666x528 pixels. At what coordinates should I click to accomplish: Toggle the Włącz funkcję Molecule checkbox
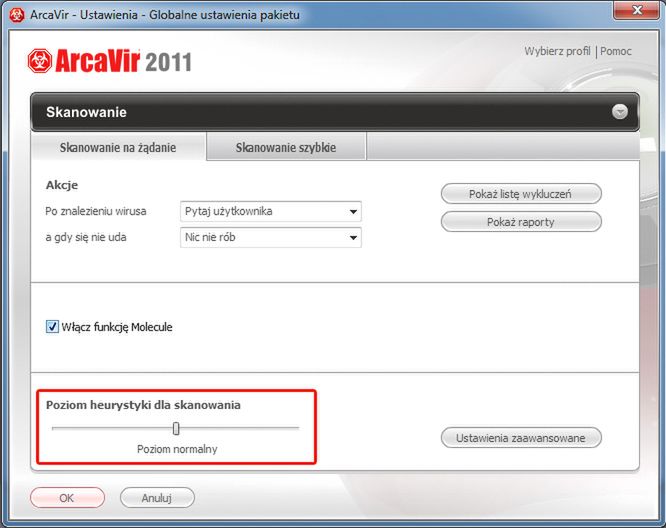[x=52, y=327]
